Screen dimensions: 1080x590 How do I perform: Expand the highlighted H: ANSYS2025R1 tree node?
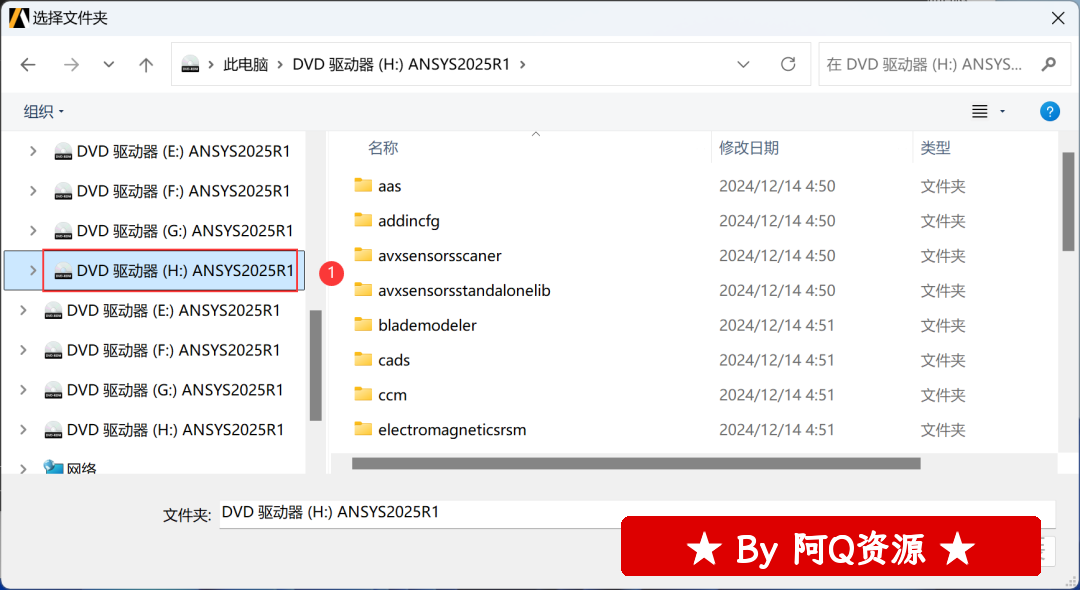(x=32, y=271)
